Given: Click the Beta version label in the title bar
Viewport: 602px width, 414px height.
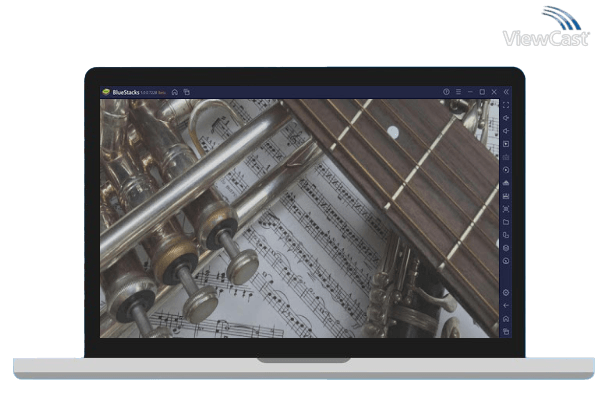Looking at the screenshot, I should click(x=162, y=93).
